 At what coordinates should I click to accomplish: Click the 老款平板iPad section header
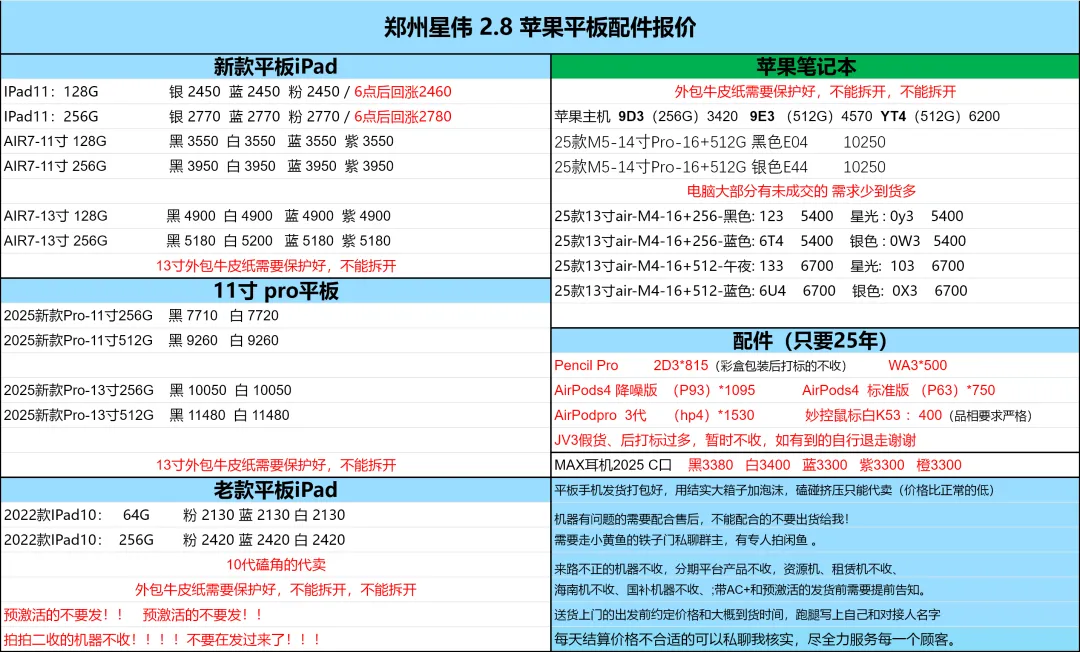coord(276,490)
